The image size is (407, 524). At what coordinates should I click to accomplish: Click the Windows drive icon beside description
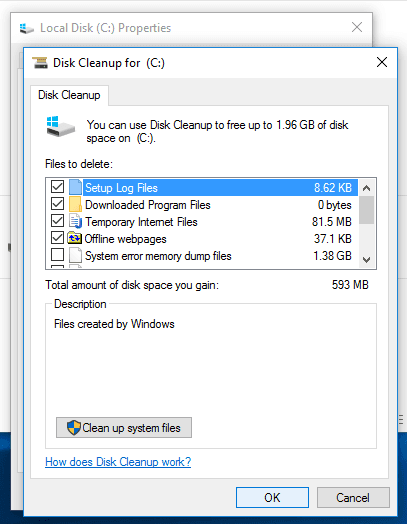pos(60,127)
